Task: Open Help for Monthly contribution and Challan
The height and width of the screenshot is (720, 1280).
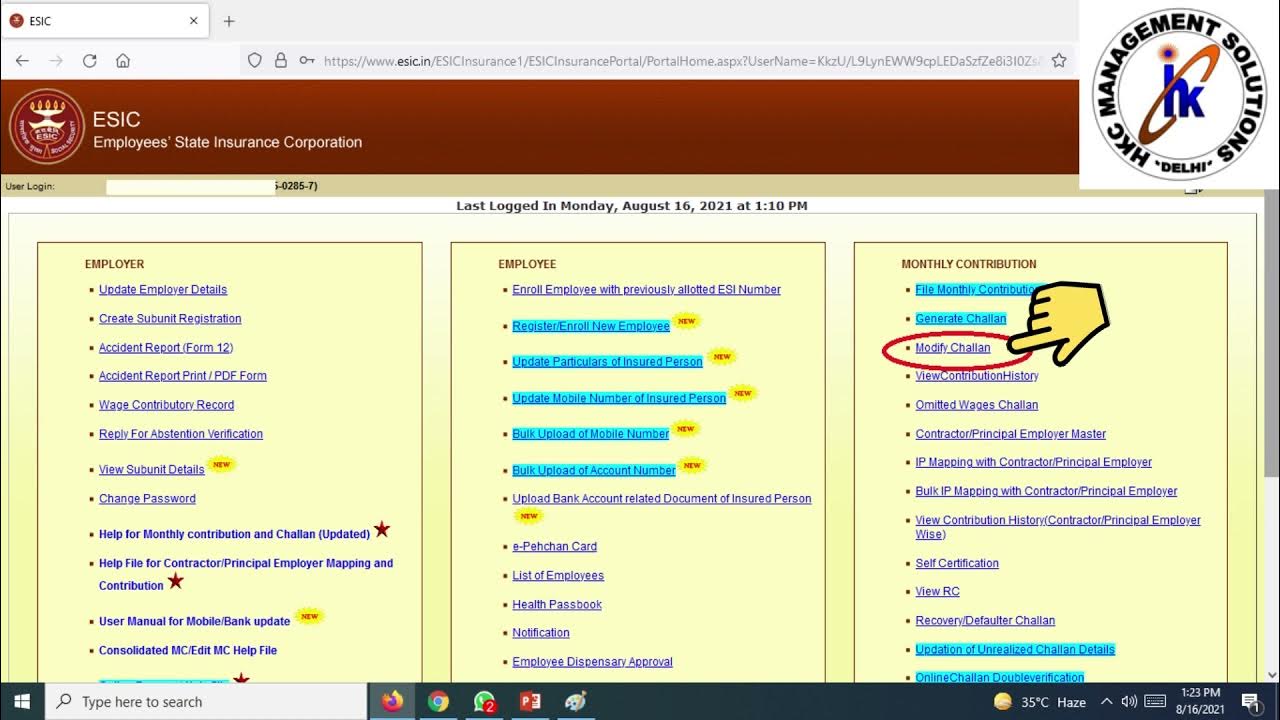Action: [x=234, y=535]
